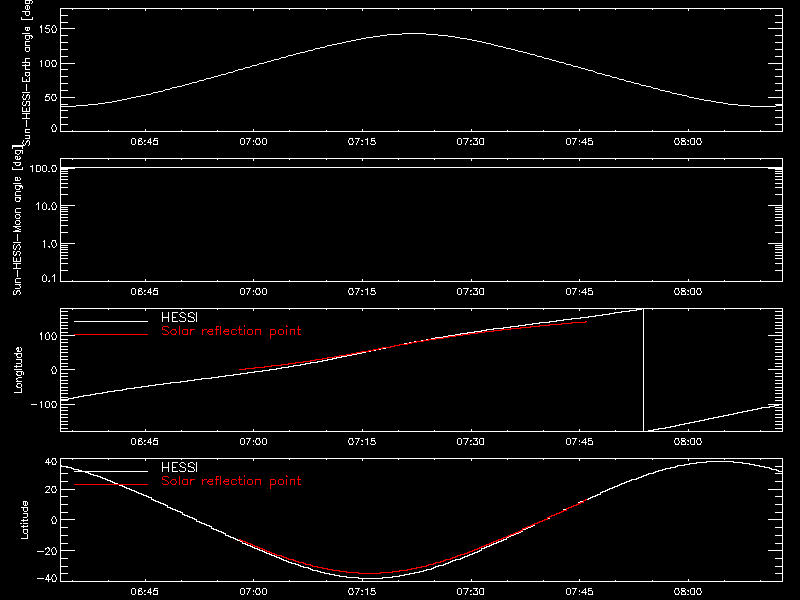Select the -40 tick label in the Latitude plot
Image resolution: width=800 pixels, height=600 pixels.
[x=47, y=578]
